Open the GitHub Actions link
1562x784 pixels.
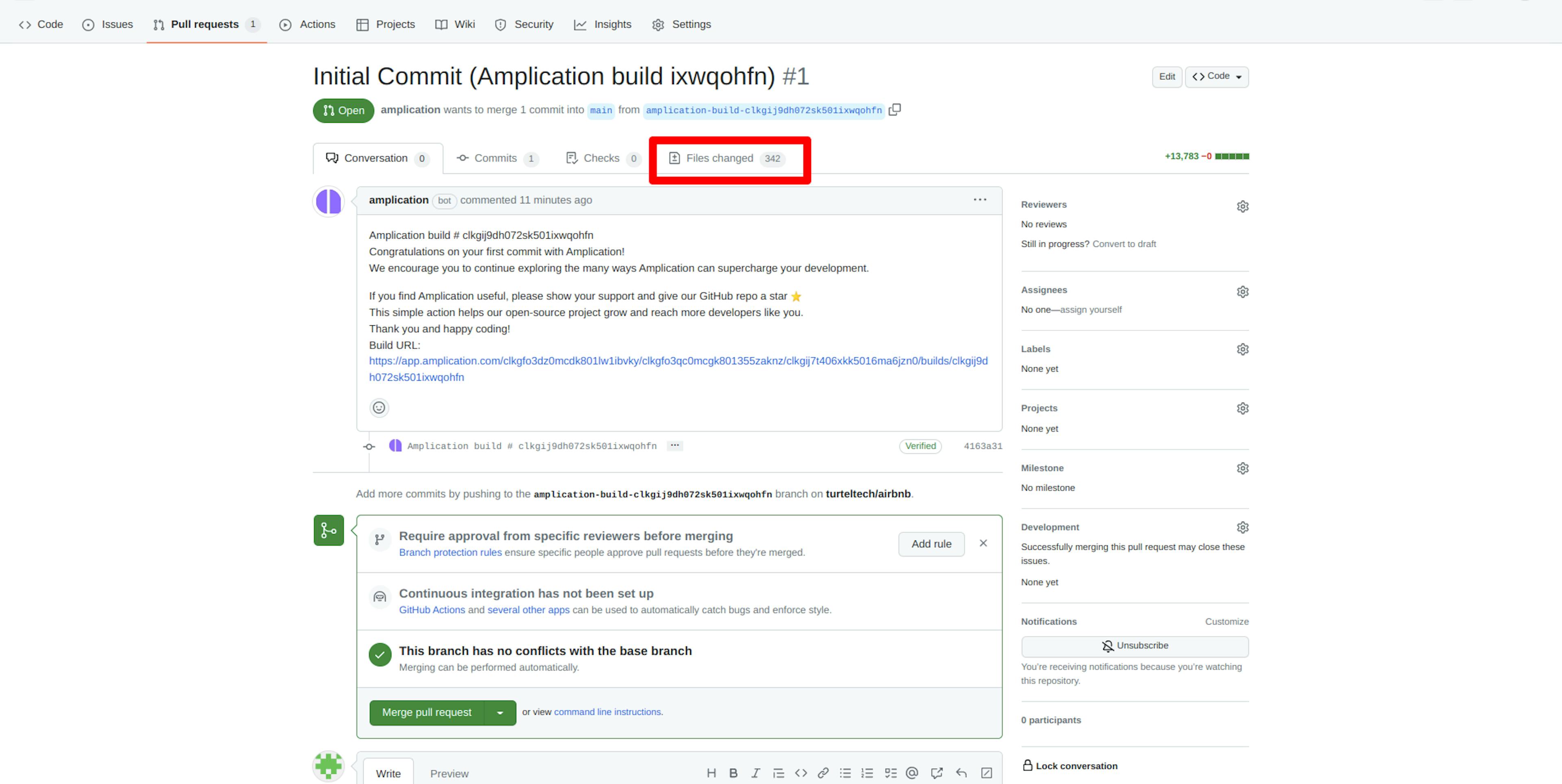tap(432, 610)
